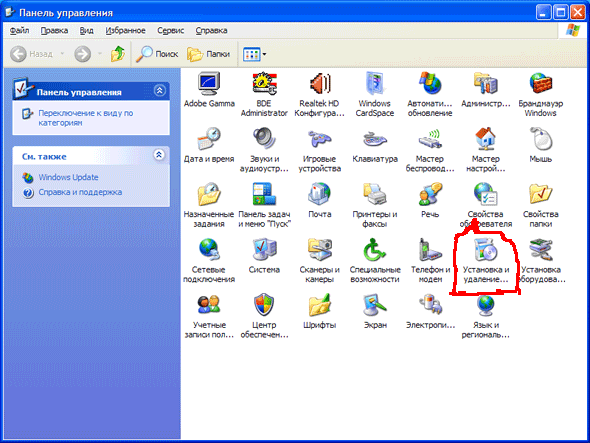Open Почта icon

click(319, 195)
